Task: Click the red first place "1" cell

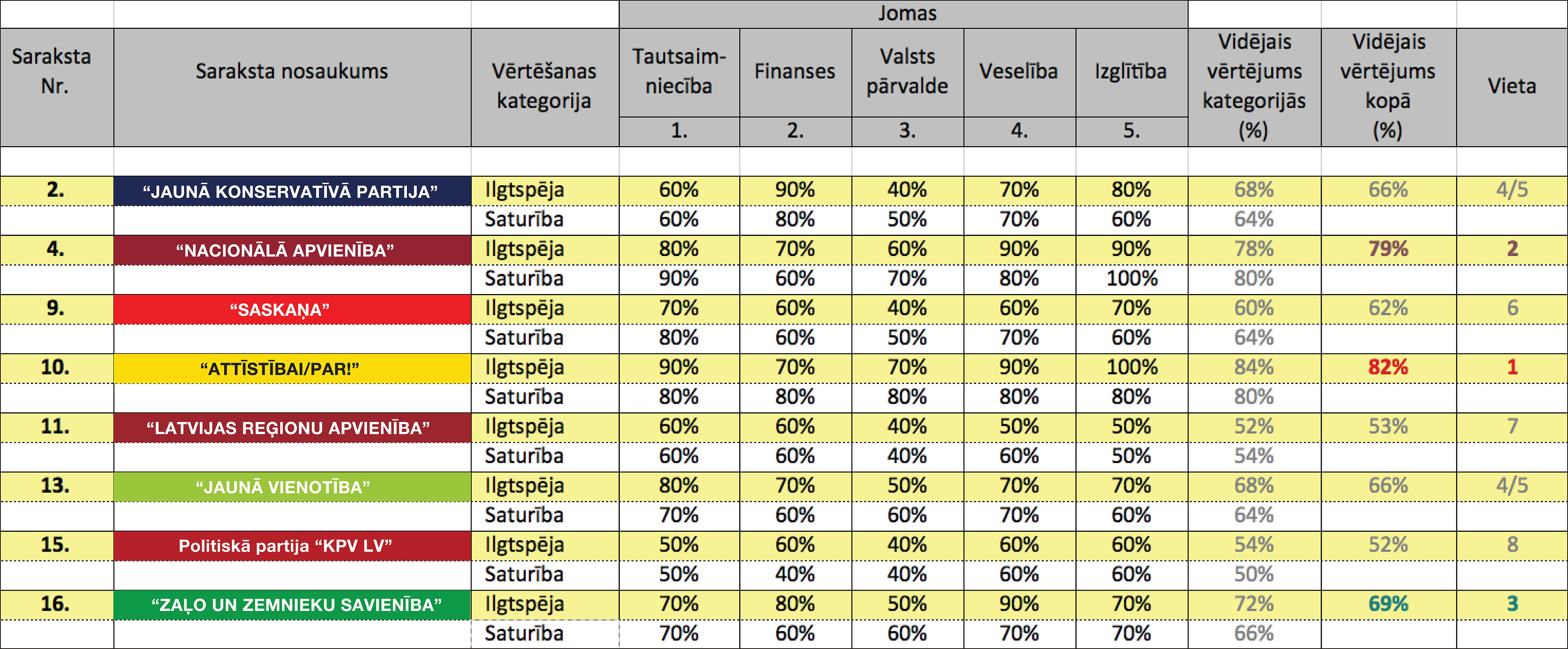Action: [1512, 368]
